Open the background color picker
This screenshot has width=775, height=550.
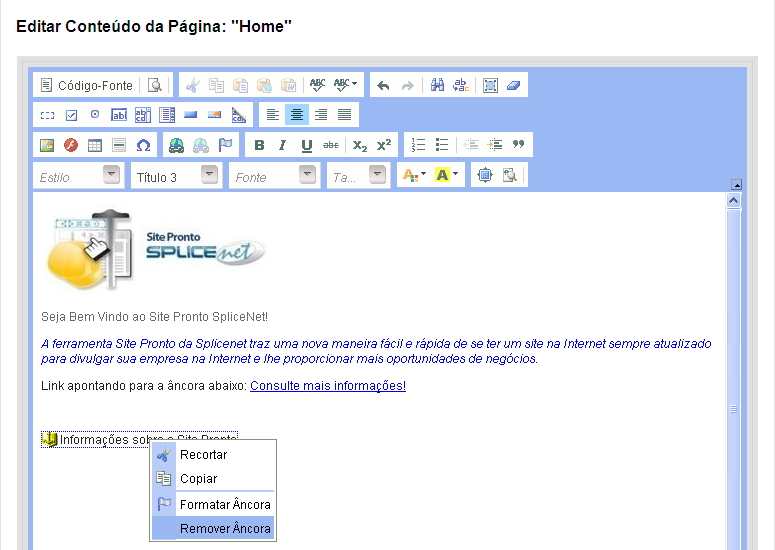point(447,176)
